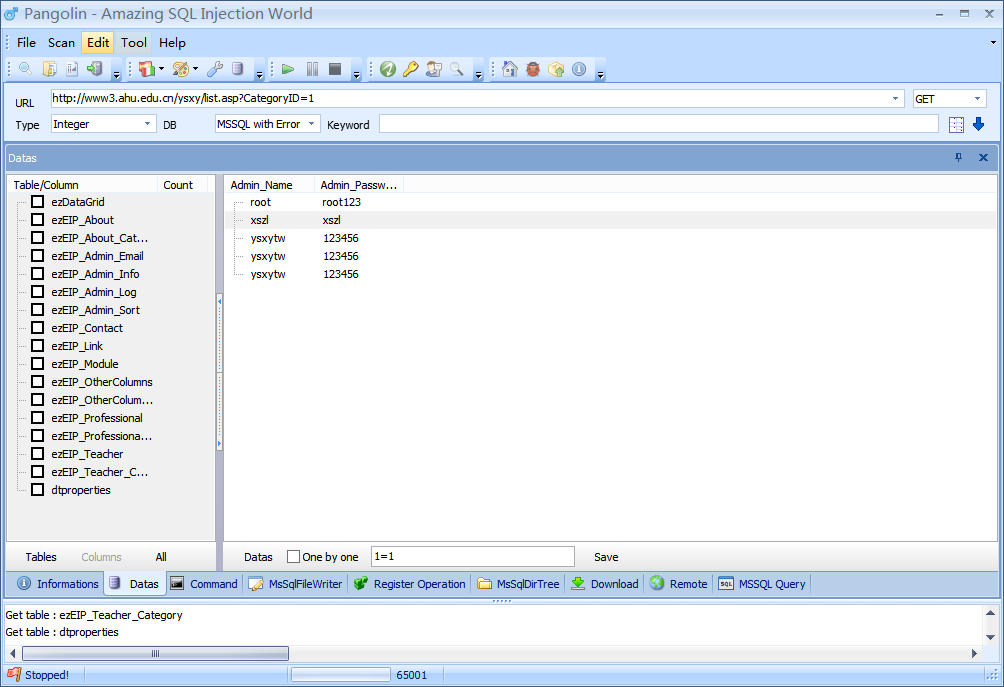Image resolution: width=1004 pixels, height=687 pixels.
Task: Click the Tables button
Action: point(41,557)
